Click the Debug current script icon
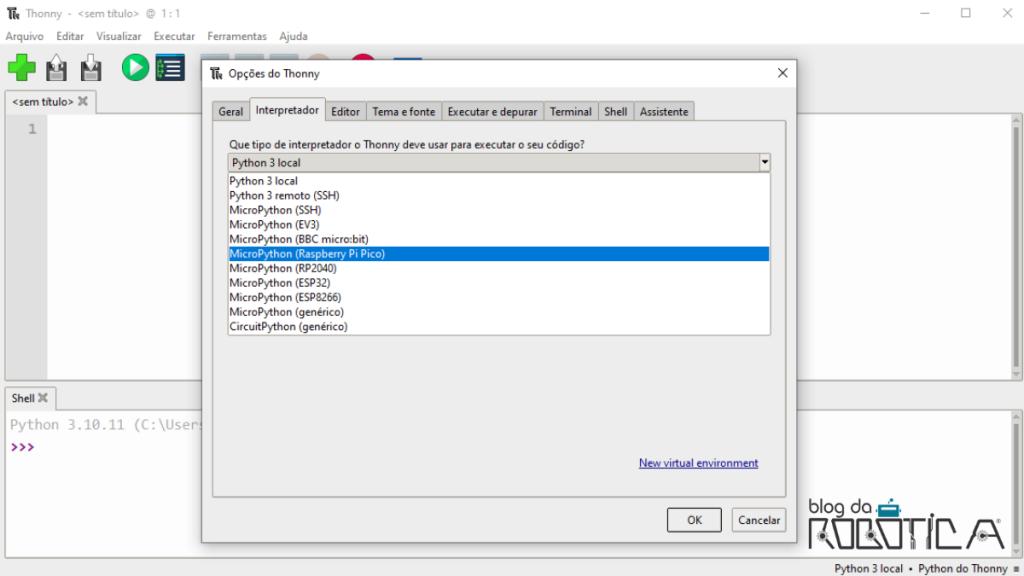This screenshot has height=576, width=1024. [170, 68]
